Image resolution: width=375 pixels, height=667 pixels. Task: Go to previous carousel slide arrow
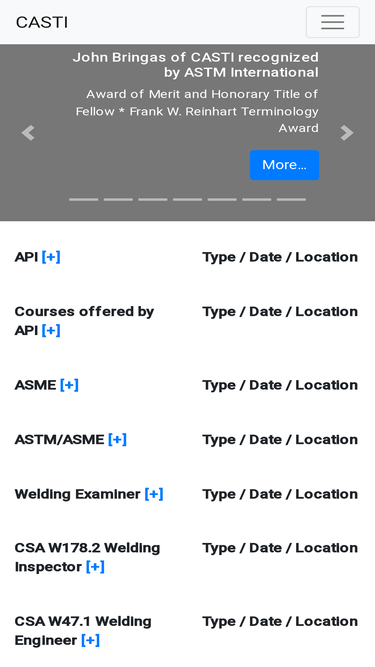[x=28, y=133]
